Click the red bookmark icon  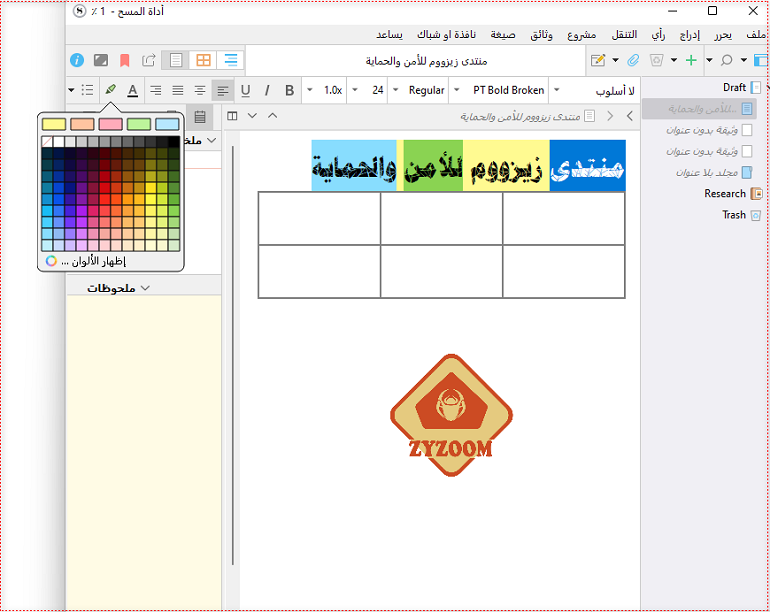tap(125, 60)
